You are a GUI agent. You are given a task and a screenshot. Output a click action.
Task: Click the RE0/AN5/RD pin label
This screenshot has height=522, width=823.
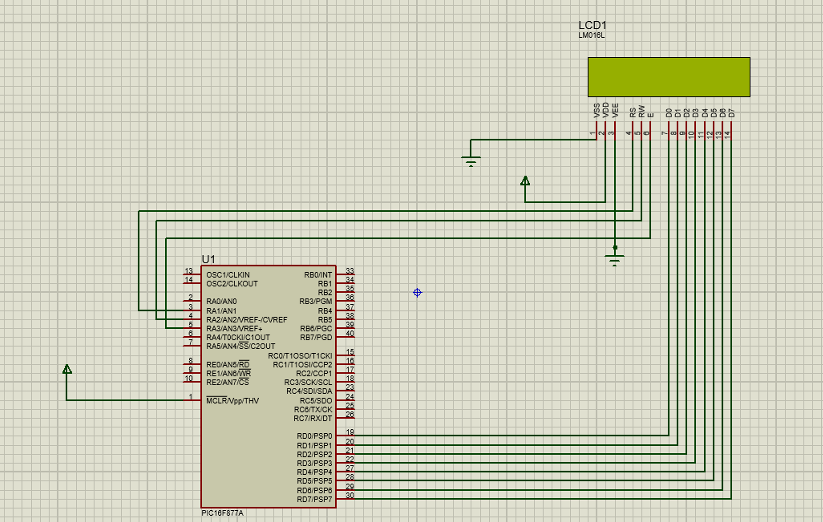[x=228, y=365]
